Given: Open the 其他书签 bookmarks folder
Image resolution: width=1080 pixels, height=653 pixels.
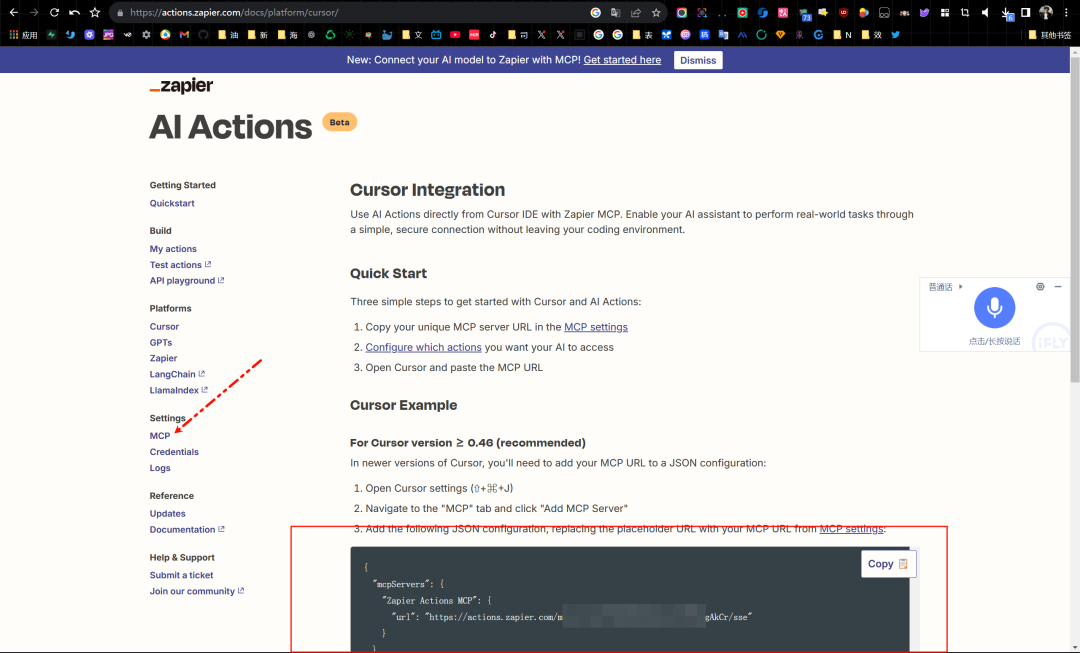Looking at the screenshot, I should 1050,34.
